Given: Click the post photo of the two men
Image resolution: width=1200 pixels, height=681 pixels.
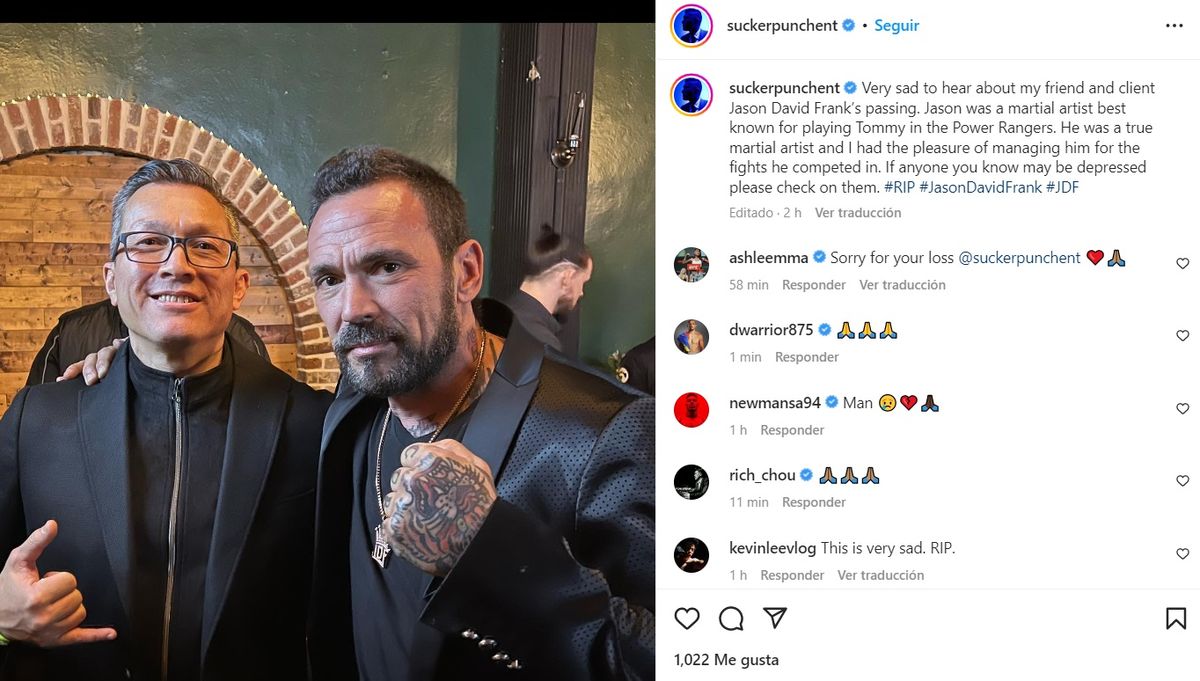Looking at the screenshot, I should pyautogui.click(x=327, y=351).
